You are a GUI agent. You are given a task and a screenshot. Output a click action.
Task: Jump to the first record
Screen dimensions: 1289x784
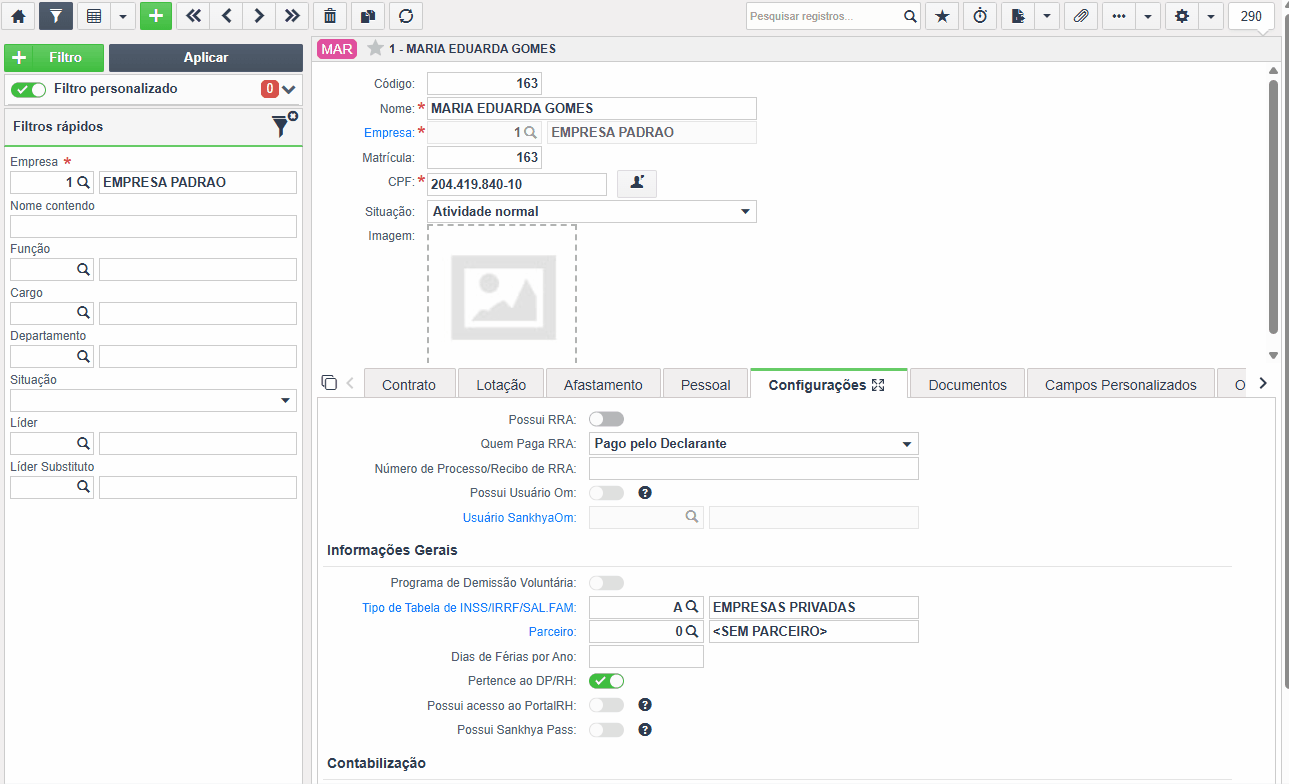pyautogui.click(x=193, y=16)
